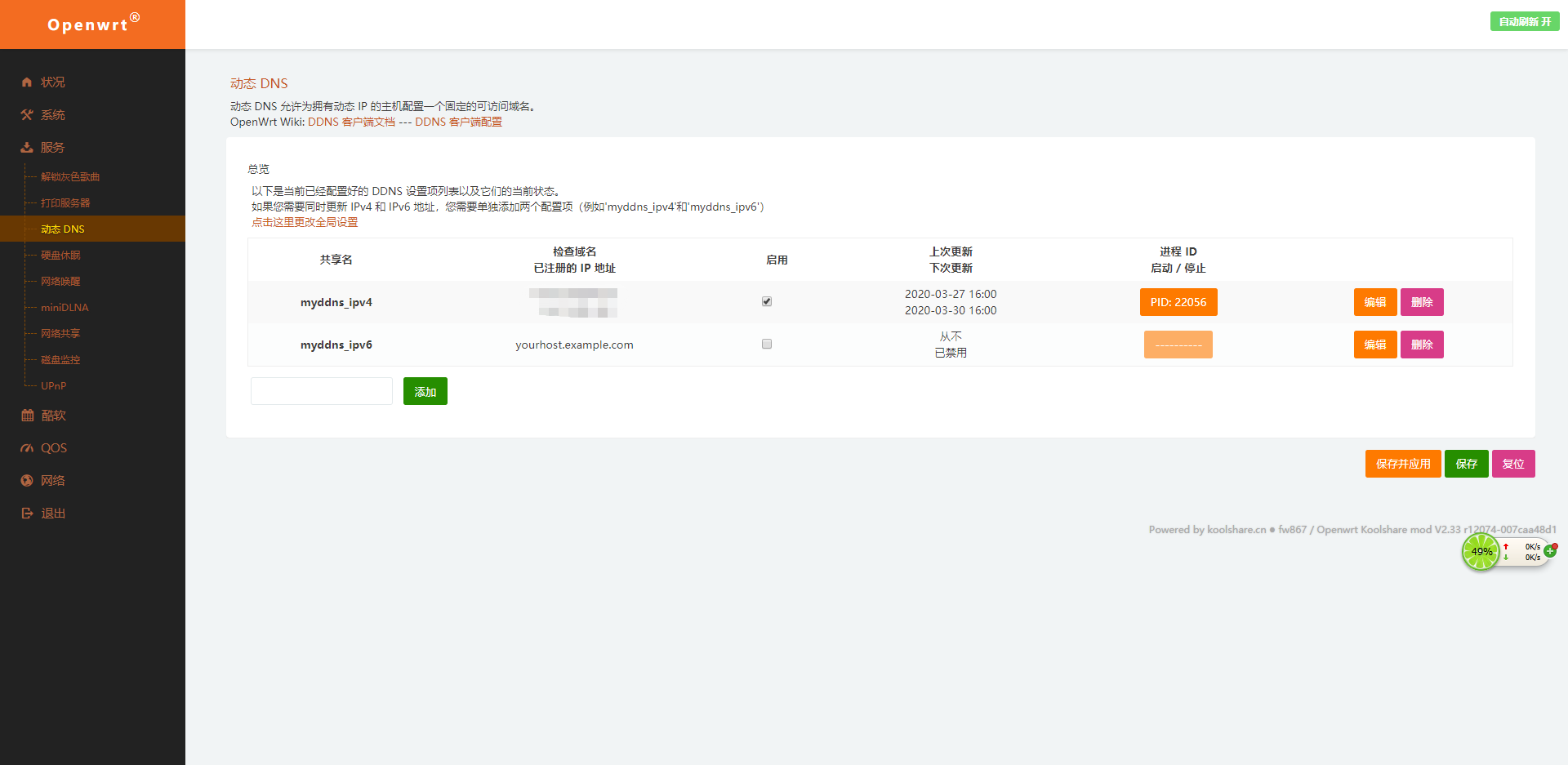
Task: Collapse the 服务 services submenu
Action: [53, 147]
